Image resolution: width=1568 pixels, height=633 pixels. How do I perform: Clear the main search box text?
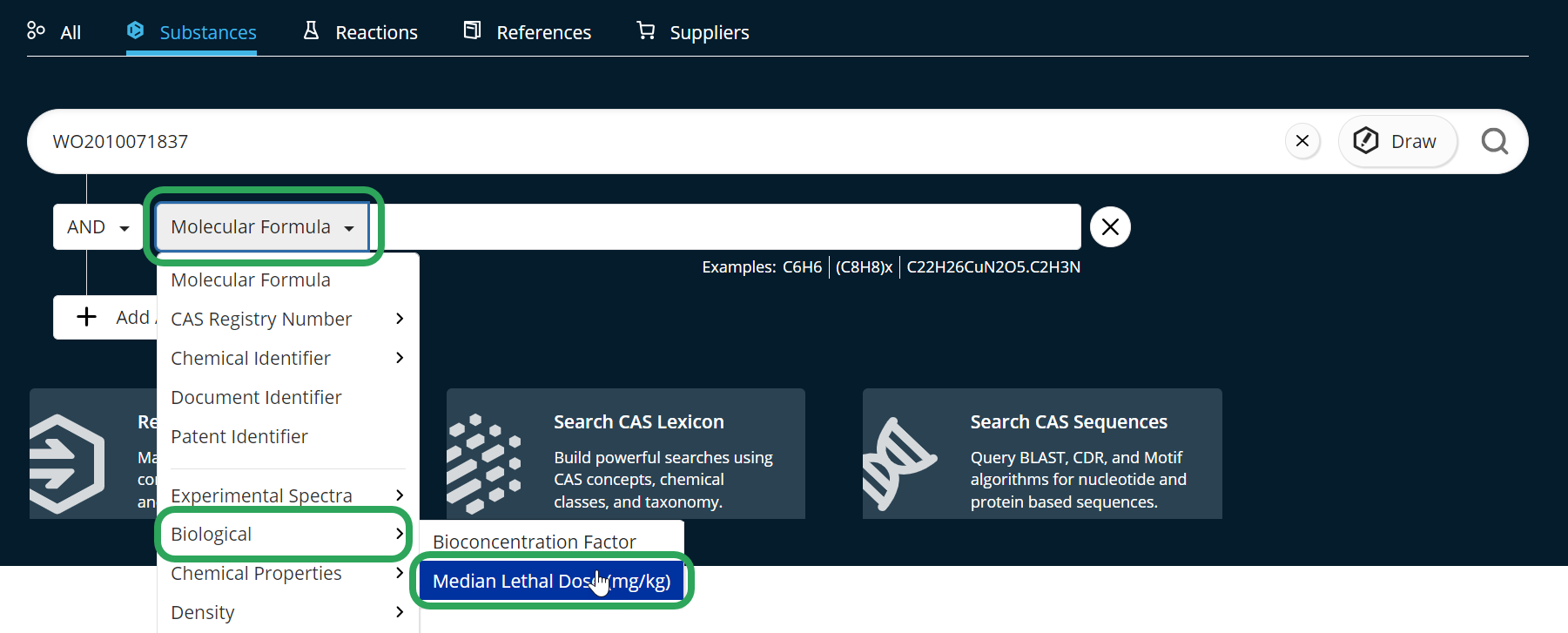tap(1302, 141)
